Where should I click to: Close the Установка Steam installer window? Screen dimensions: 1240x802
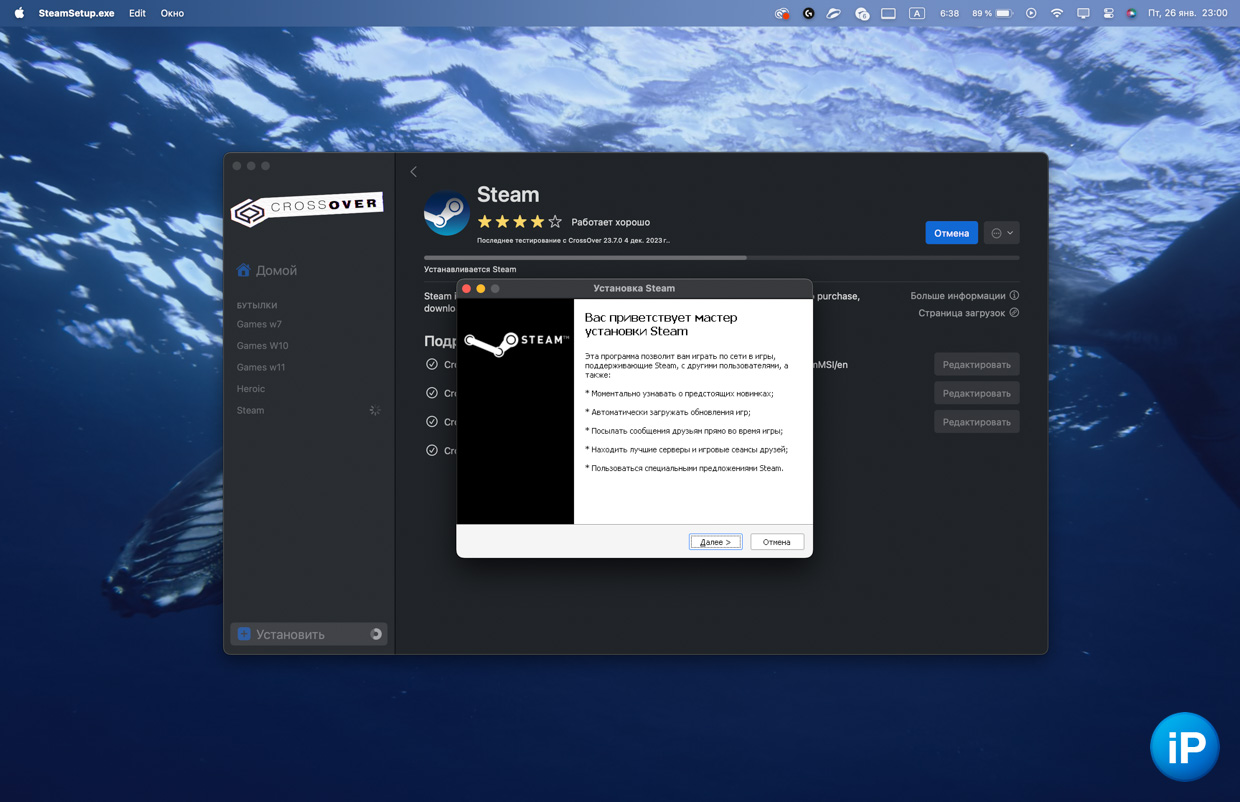(467, 288)
